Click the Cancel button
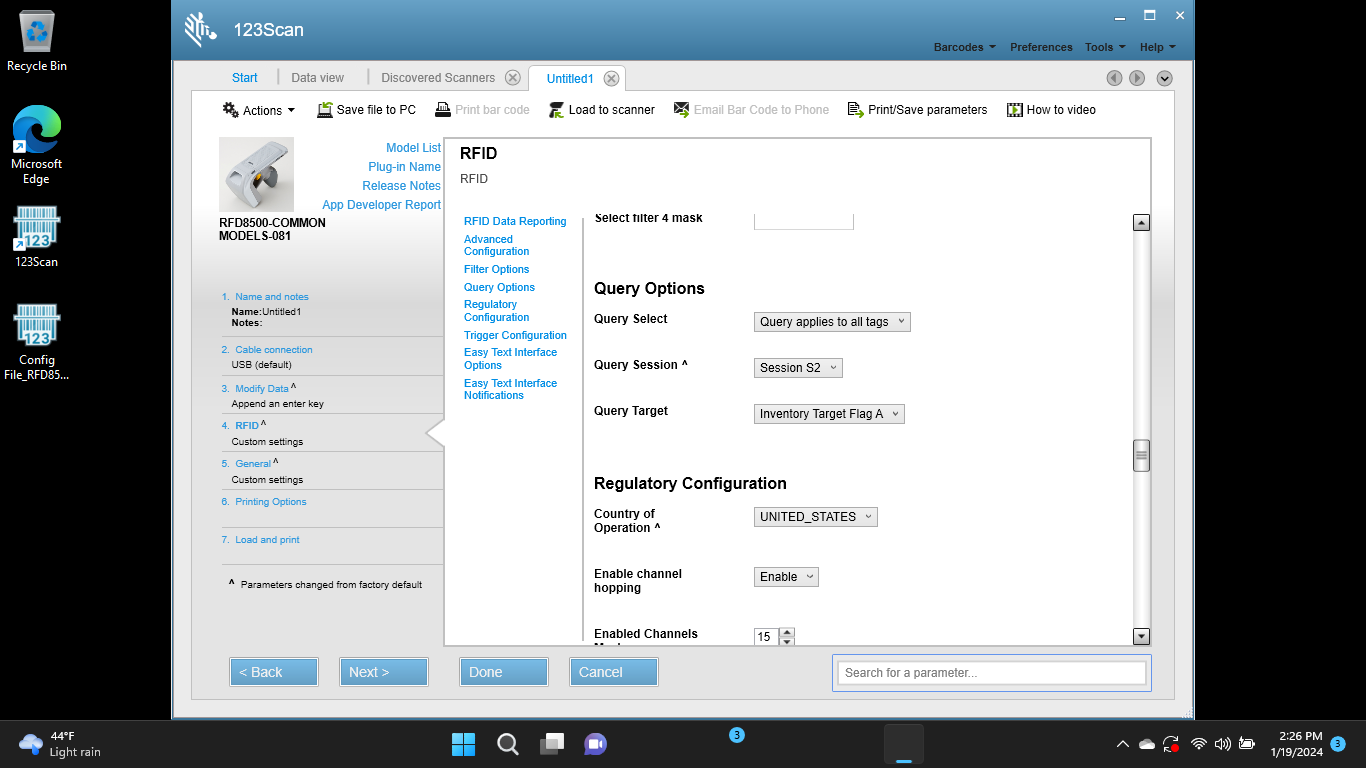Screen dimensions: 1366x768 pos(614,672)
